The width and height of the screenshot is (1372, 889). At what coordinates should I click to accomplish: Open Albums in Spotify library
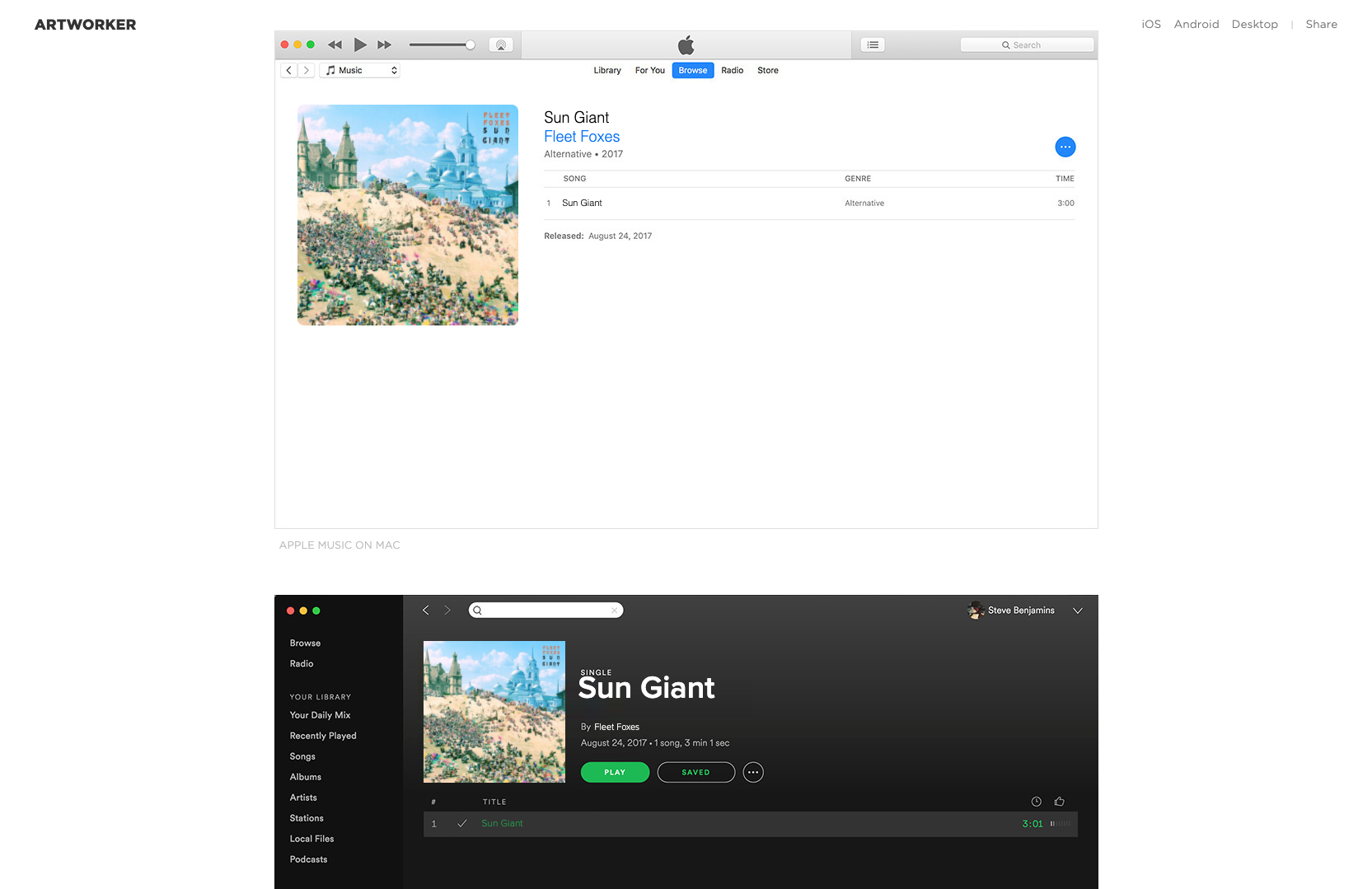(x=306, y=778)
